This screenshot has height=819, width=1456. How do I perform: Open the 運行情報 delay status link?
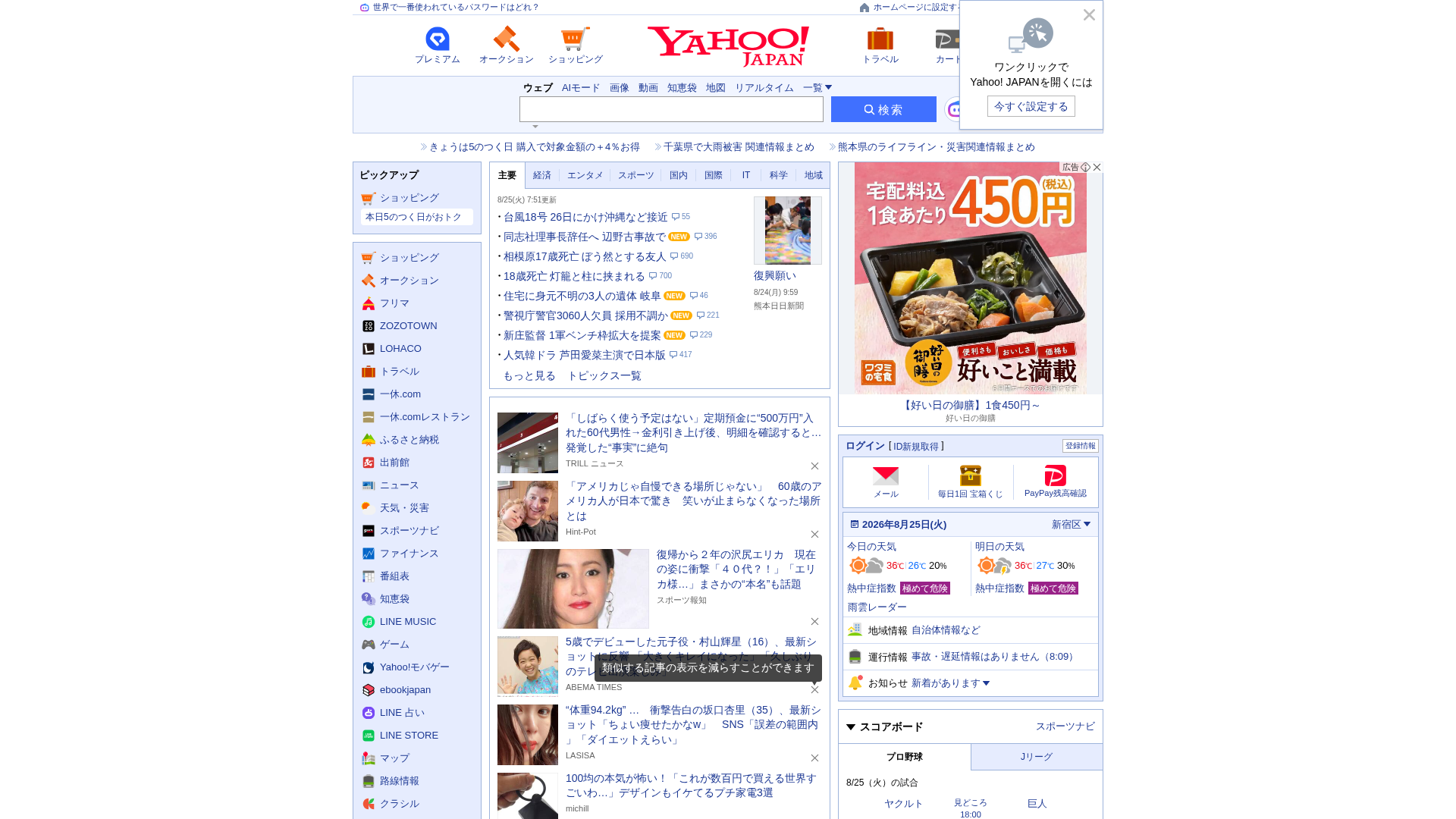point(994,657)
